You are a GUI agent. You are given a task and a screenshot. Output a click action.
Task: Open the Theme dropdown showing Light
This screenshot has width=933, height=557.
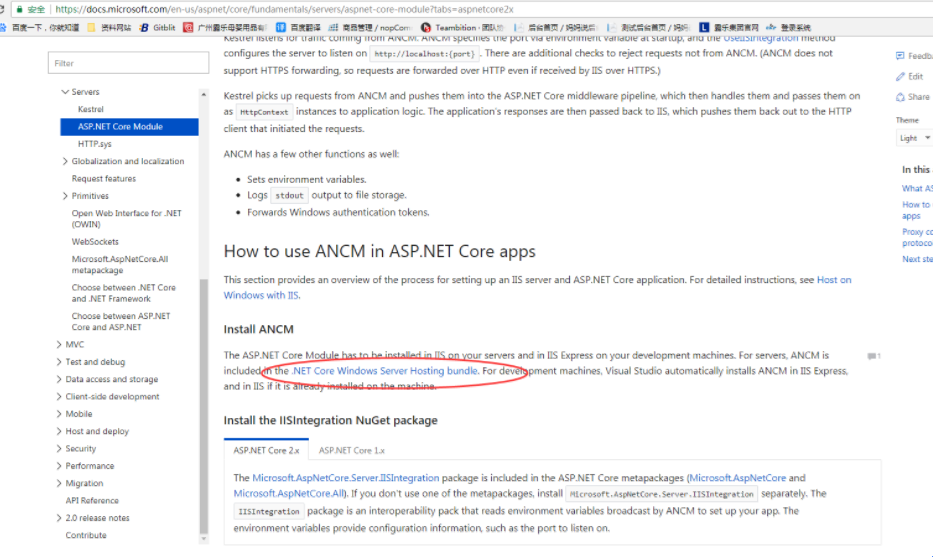(915, 138)
